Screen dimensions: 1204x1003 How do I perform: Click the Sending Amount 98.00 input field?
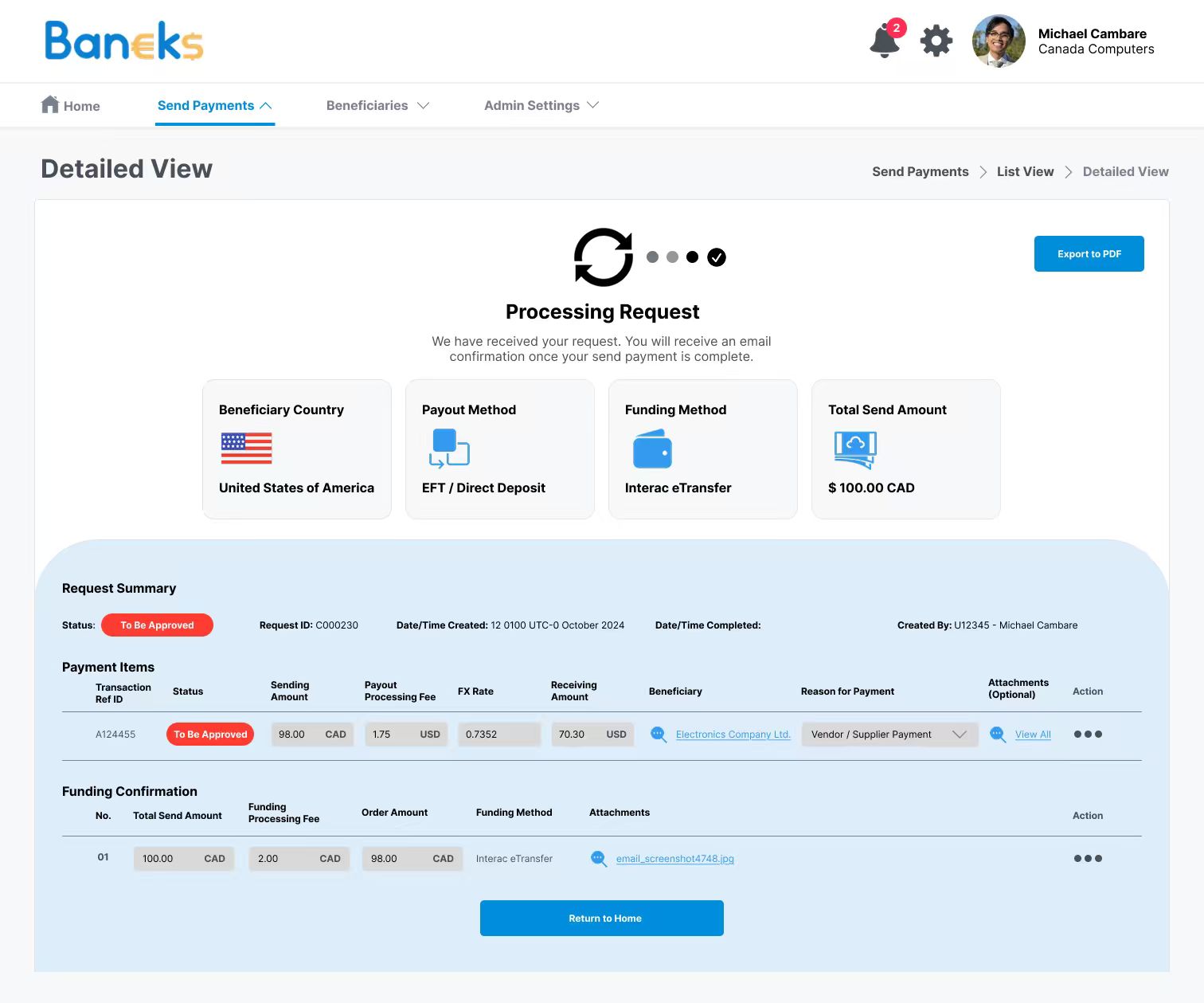pyautogui.click(x=312, y=735)
